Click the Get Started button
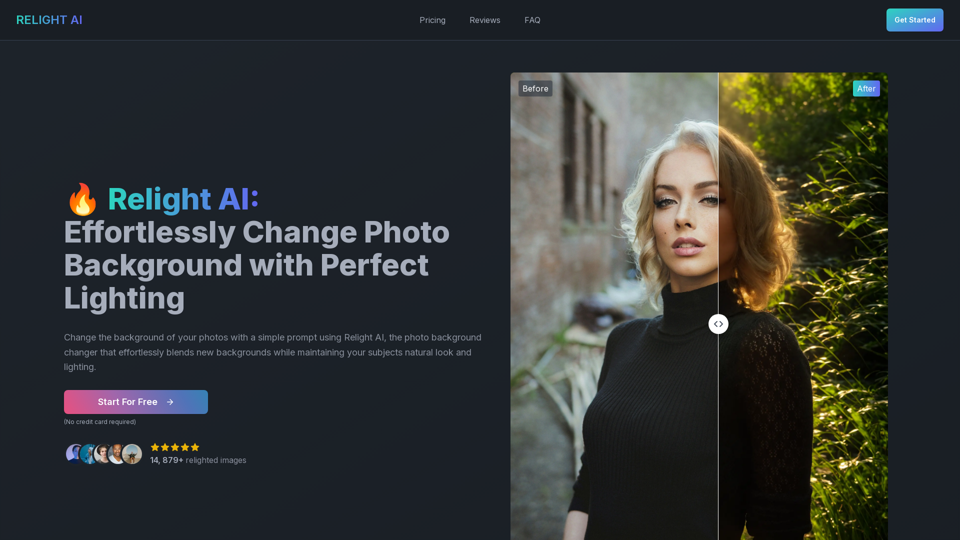Image resolution: width=960 pixels, height=540 pixels. [914, 20]
